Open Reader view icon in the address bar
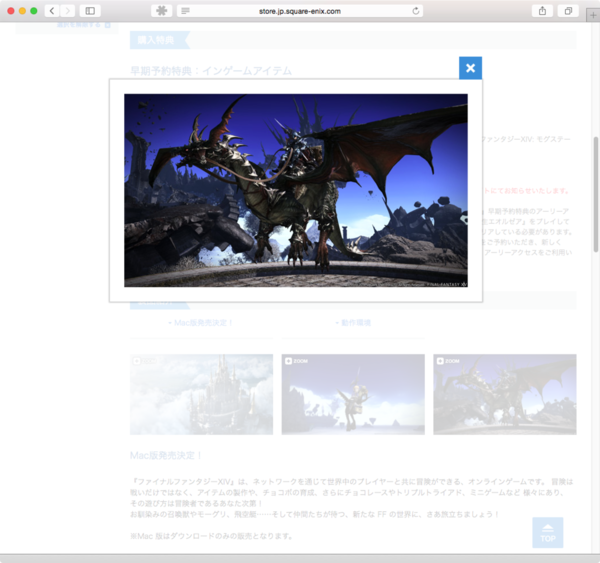 [x=185, y=11]
